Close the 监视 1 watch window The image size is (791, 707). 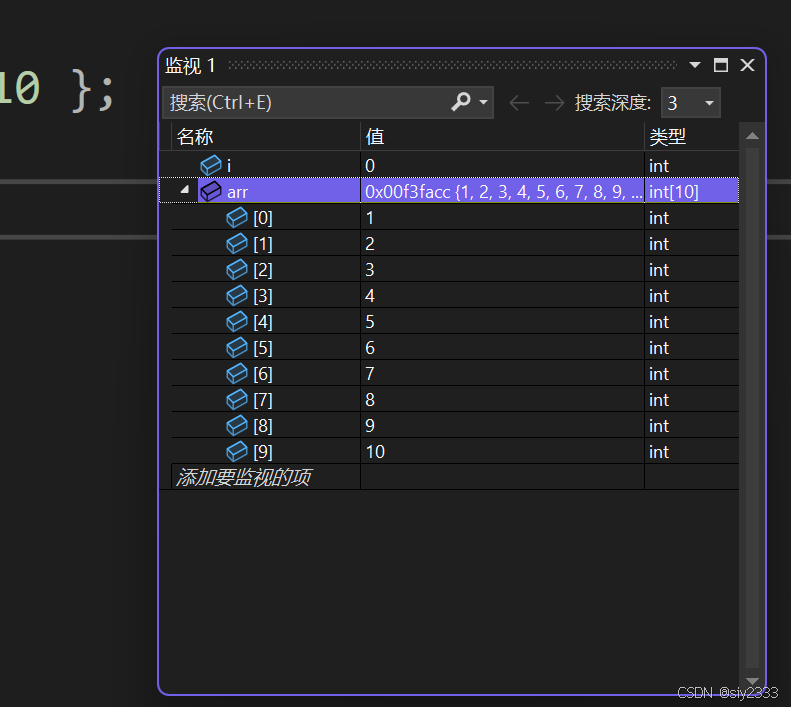[747, 65]
